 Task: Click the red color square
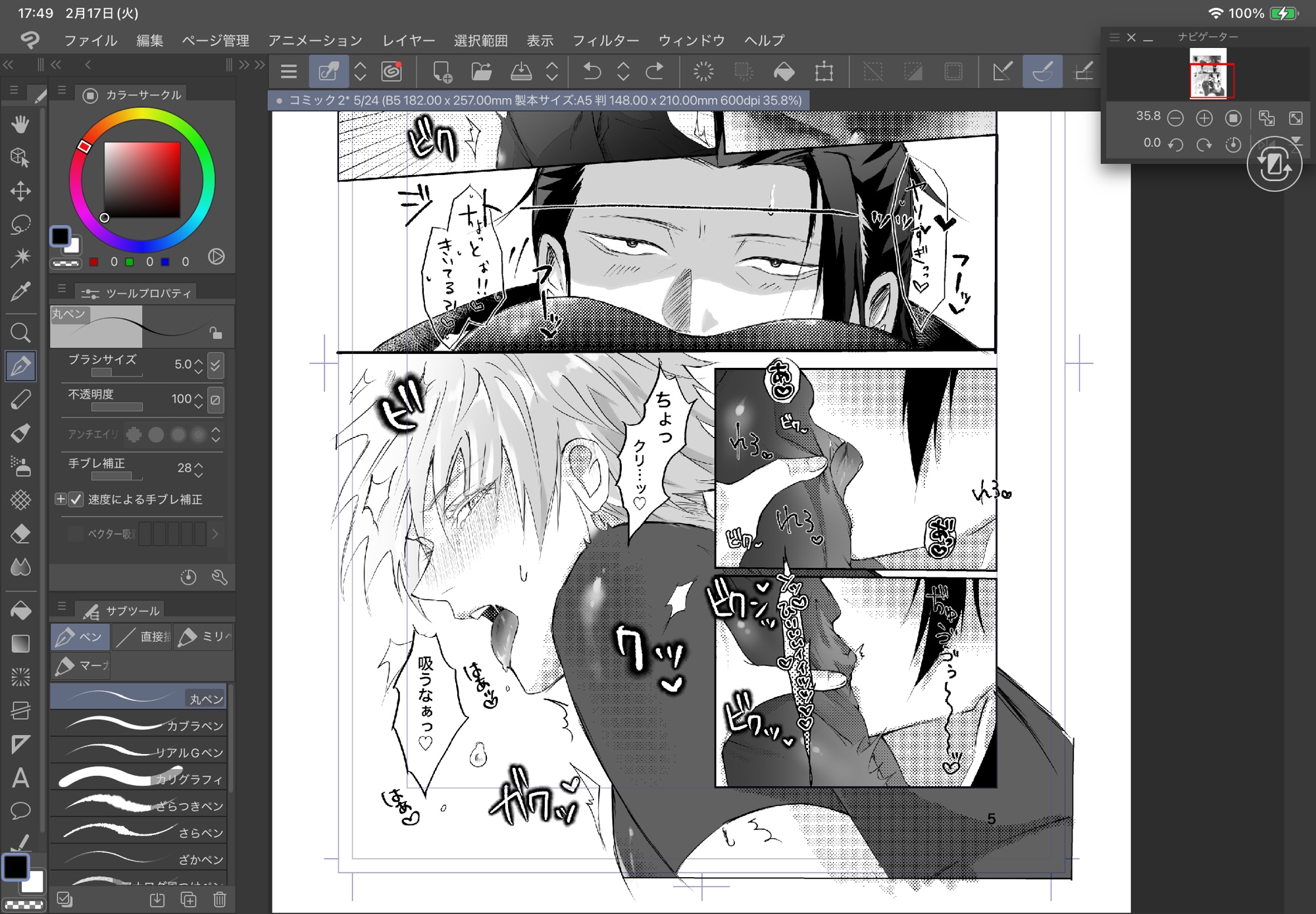pyautogui.click(x=94, y=262)
